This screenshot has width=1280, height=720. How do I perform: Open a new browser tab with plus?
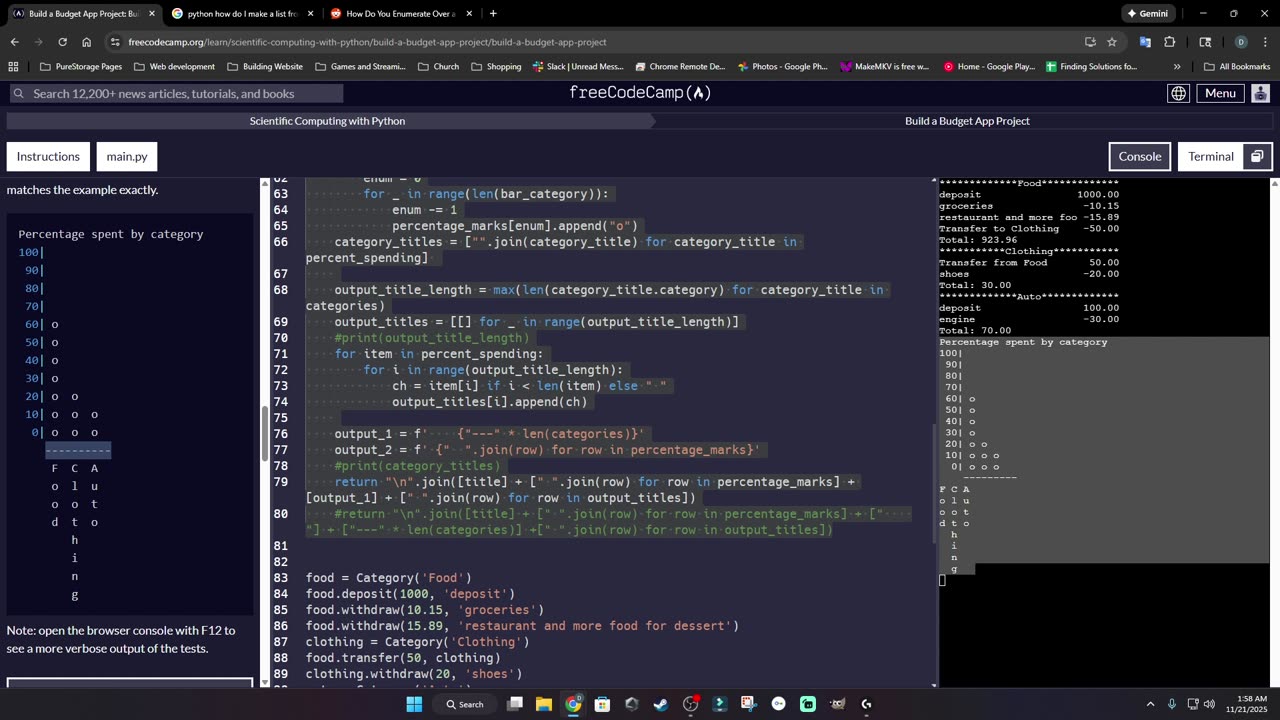(493, 14)
